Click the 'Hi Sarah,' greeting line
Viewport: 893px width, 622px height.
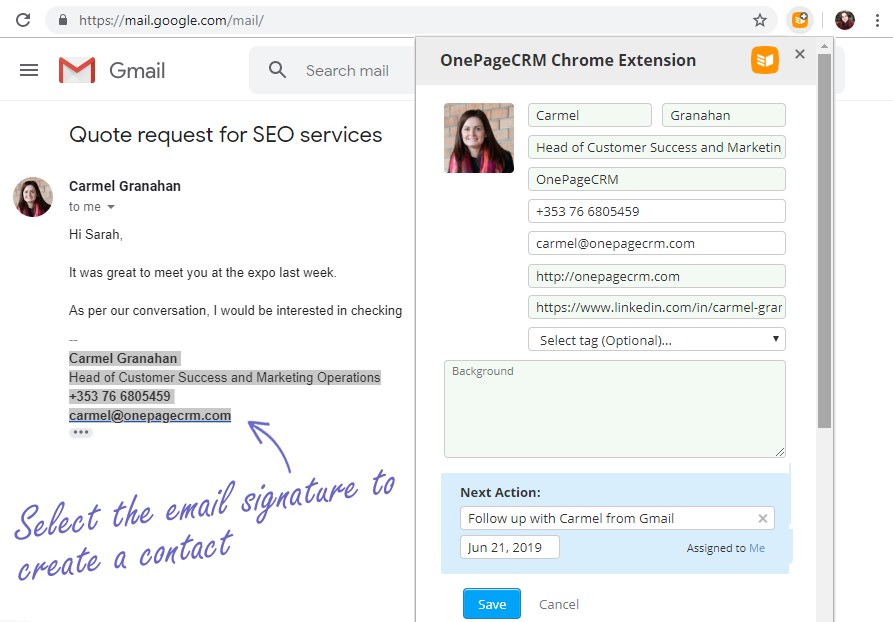pyautogui.click(x=96, y=234)
